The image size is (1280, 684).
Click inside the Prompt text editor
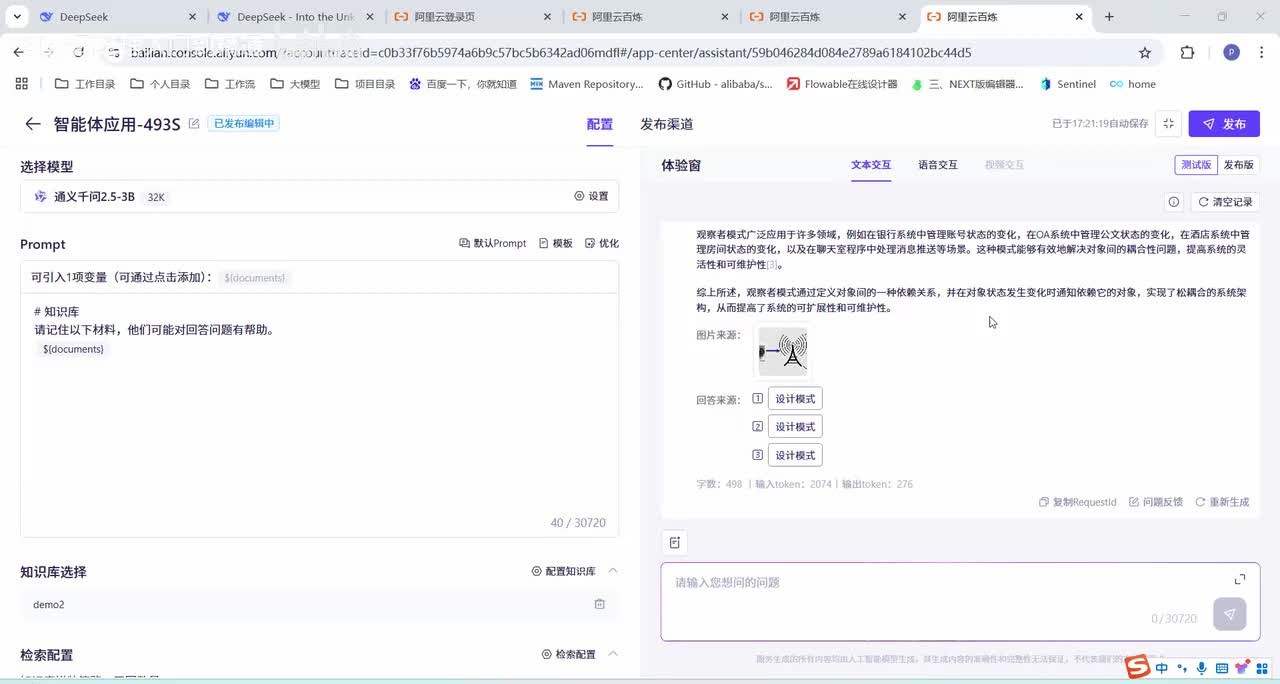319,415
